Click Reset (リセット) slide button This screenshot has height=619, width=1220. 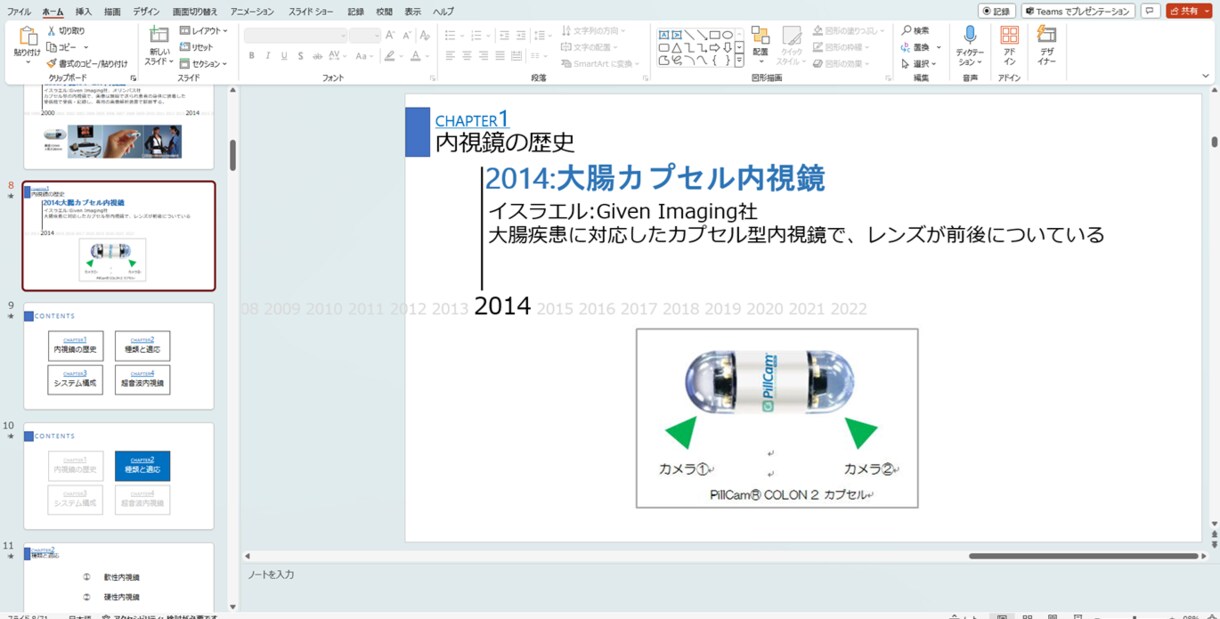(x=196, y=47)
